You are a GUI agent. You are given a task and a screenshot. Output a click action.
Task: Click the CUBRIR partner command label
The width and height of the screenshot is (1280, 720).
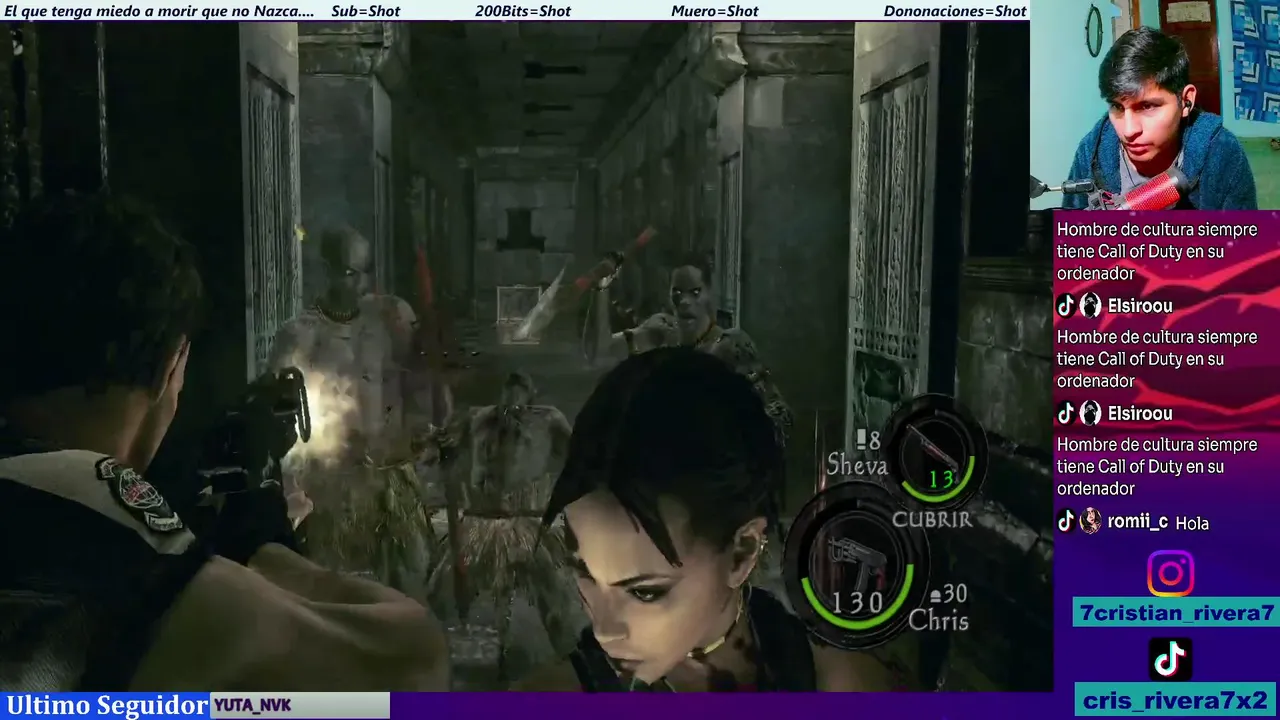[x=931, y=519]
